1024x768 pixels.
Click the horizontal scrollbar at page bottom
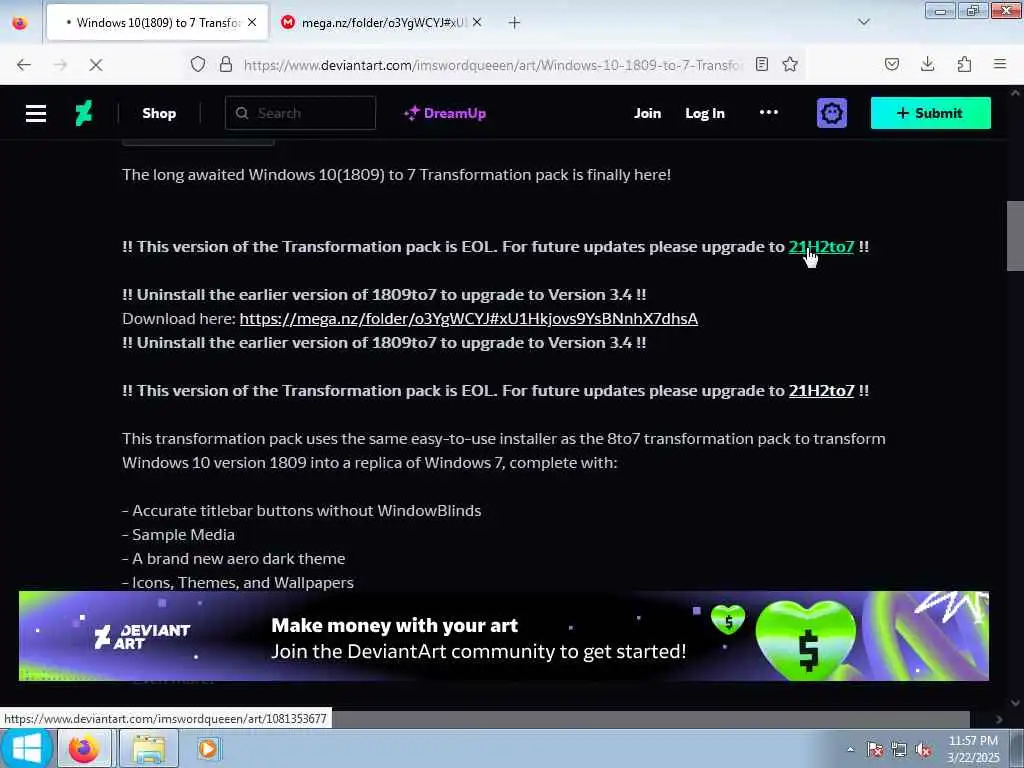pyautogui.click(x=650, y=719)
